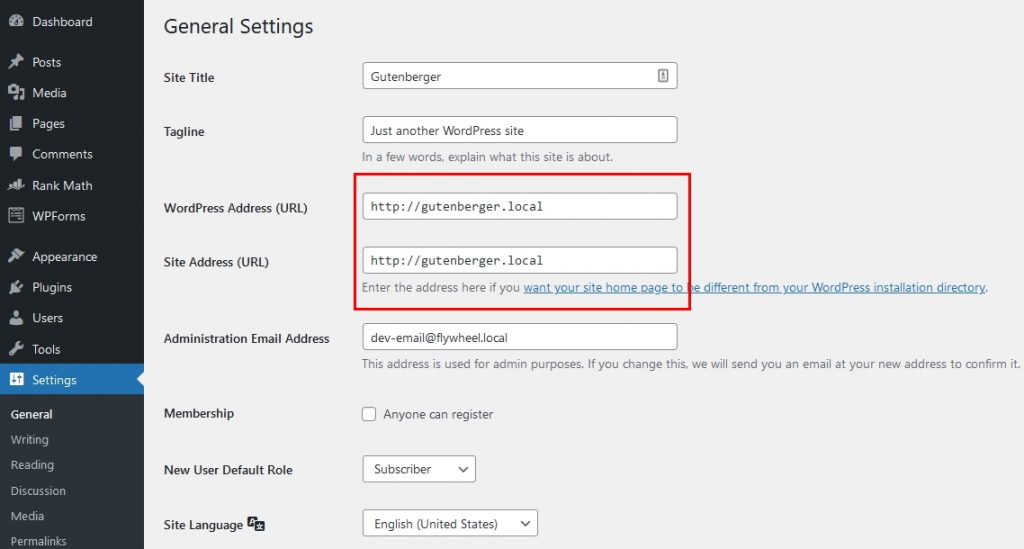The image size is (1024, 549).
Task: Click the WPForms icon
Action: (16, 216)
